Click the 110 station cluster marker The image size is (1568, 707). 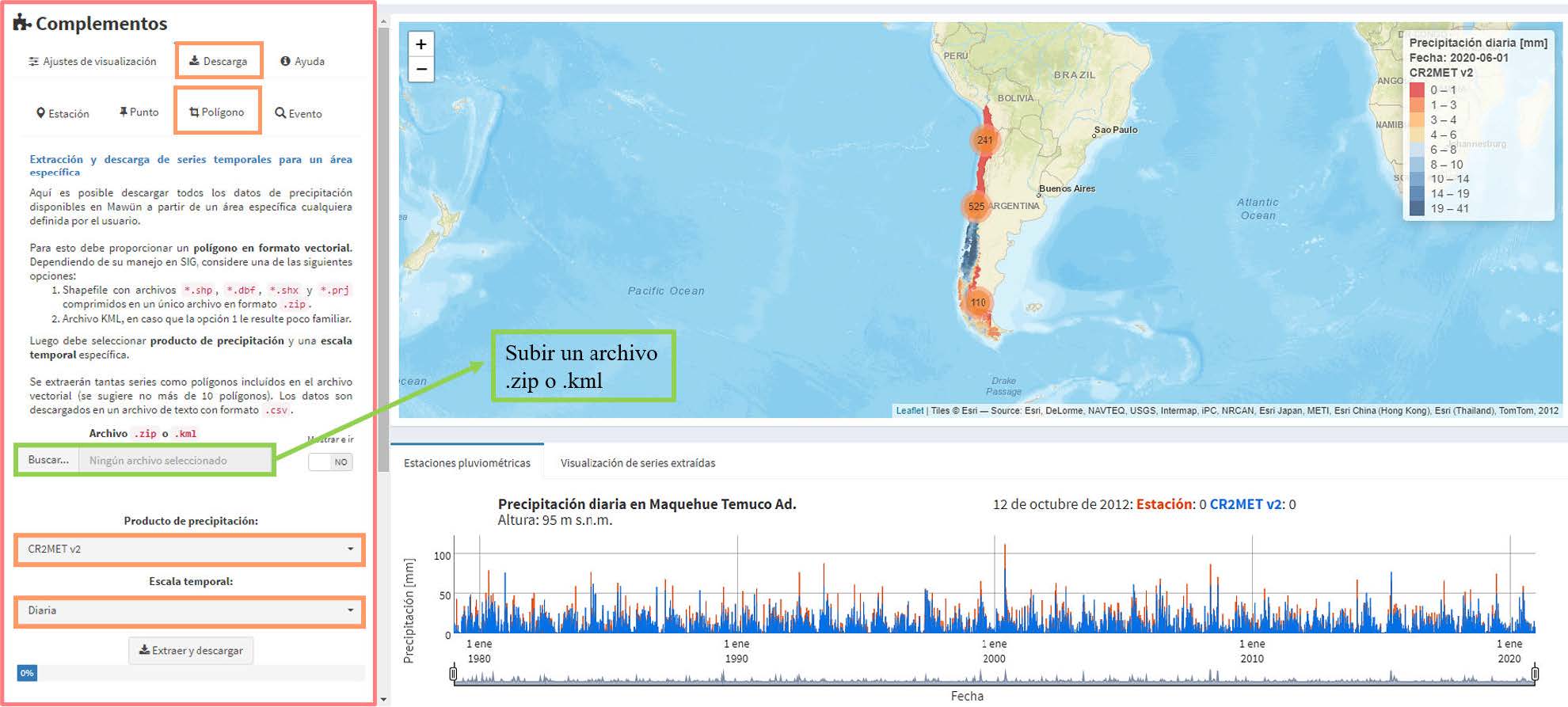click(x=978, y=302)
